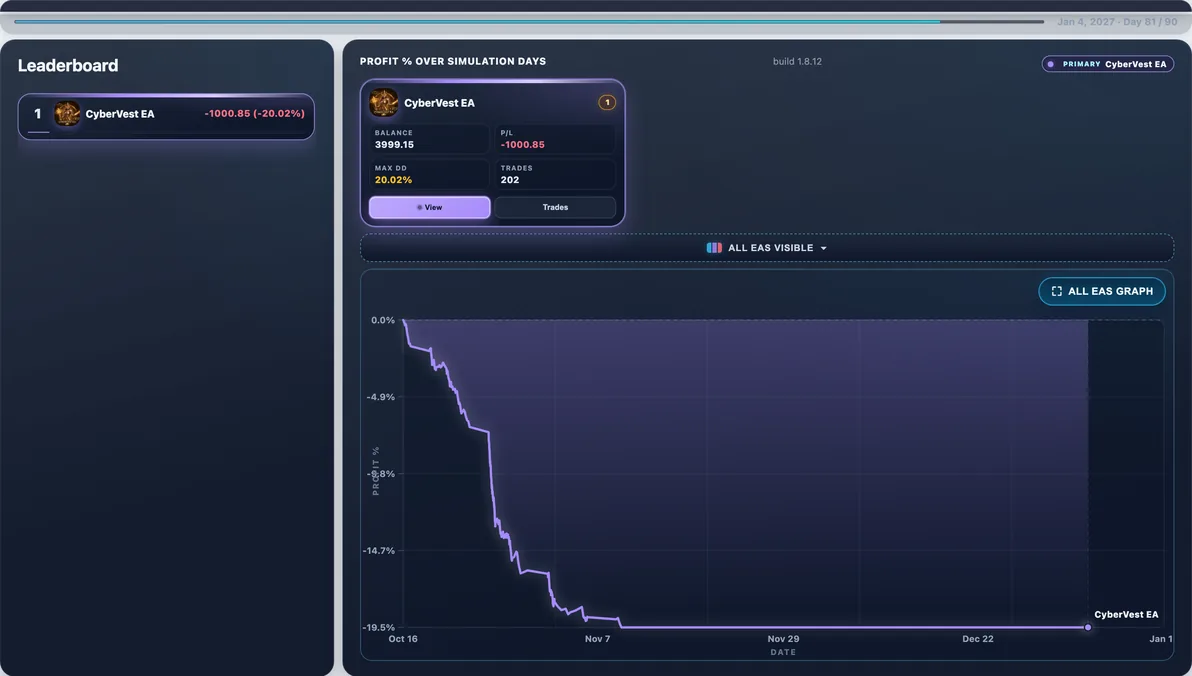Click the rank 1 badge on EA card

pos(607,103)
